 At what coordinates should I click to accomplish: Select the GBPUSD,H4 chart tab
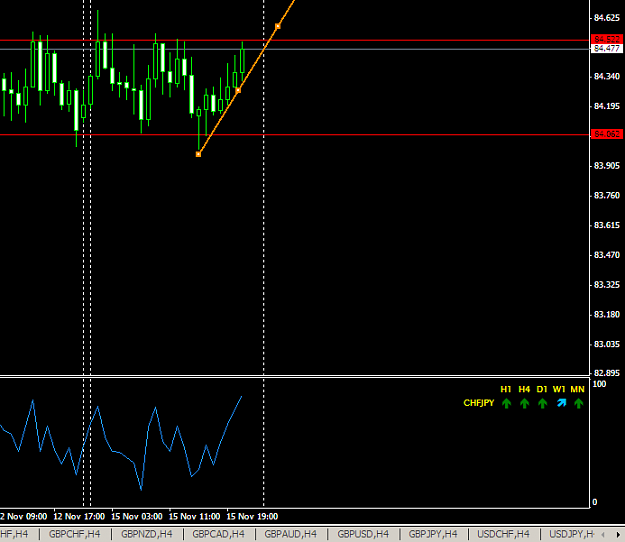tap(363, 534)
